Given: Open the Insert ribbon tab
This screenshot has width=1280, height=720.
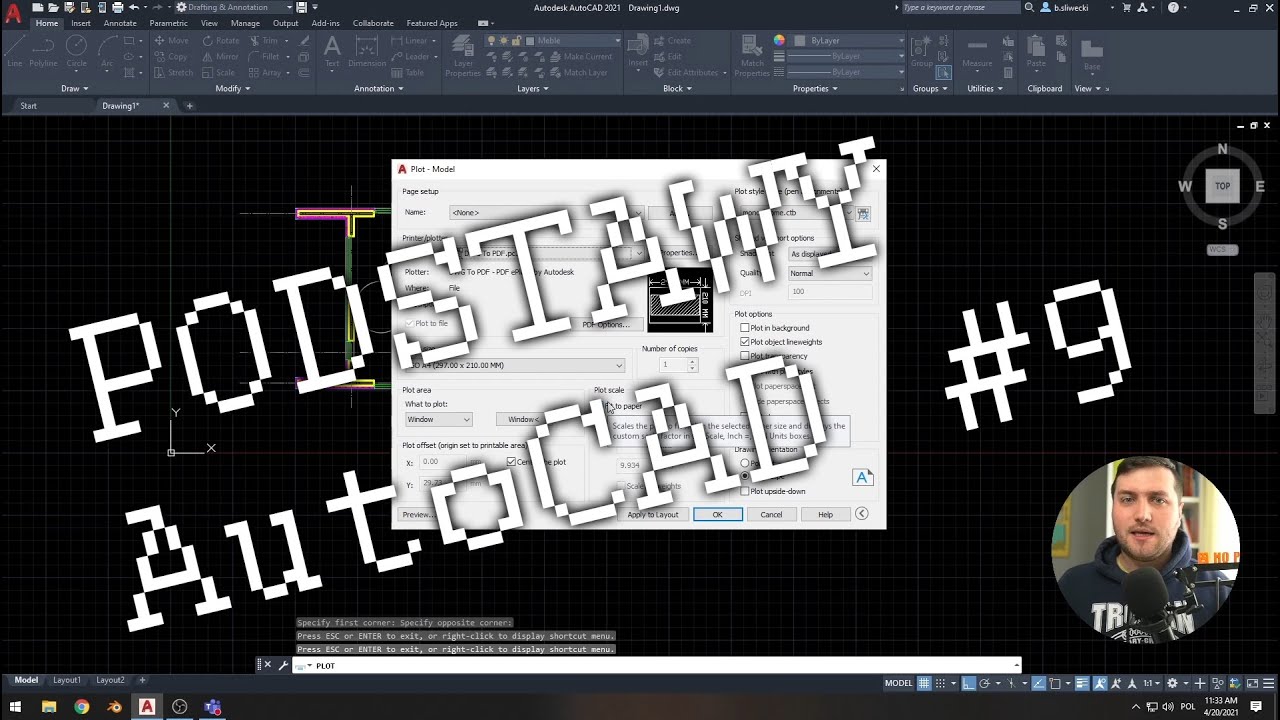Looking at the screenshot, I should click(x=81, y=23).
